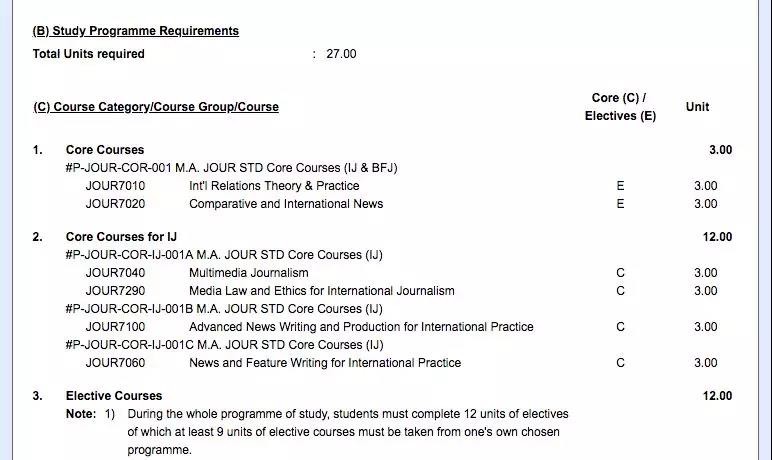This screenshot has width=772, height=460.
Task: Select Comparative and International News course
Action: pyautogui.click(x=286, y=204)
